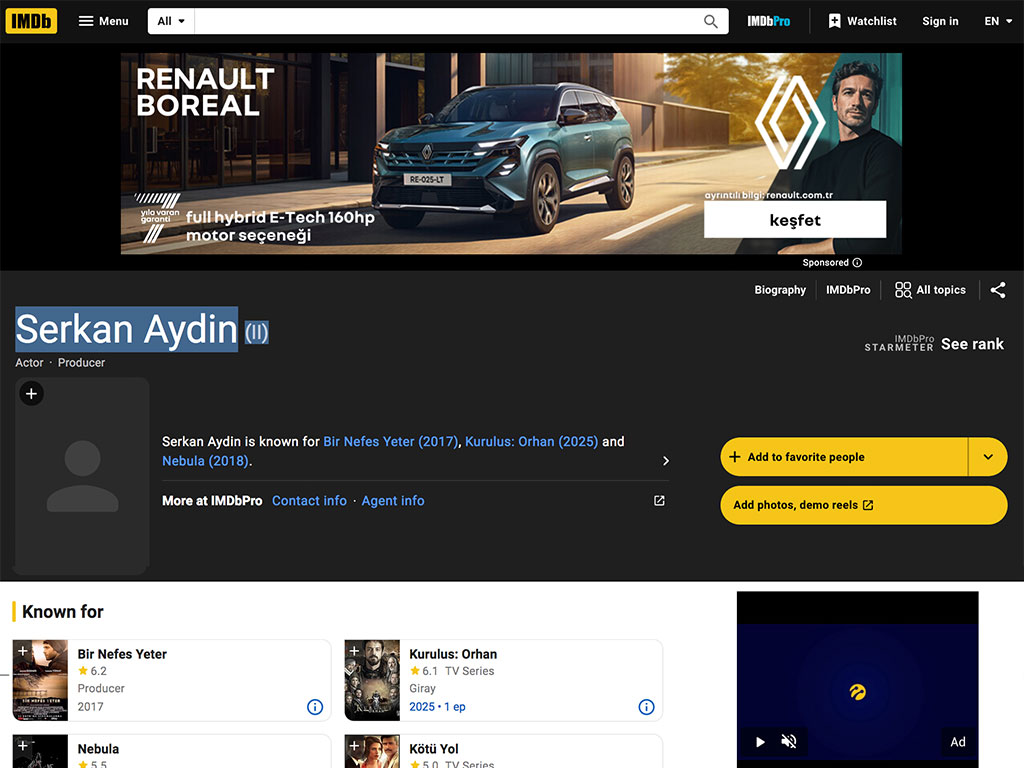The height and width of the screenshot is (768, 1024).
Task: Unmute the video ad sound
Action: pyautogui.click(x=789, y=741)
